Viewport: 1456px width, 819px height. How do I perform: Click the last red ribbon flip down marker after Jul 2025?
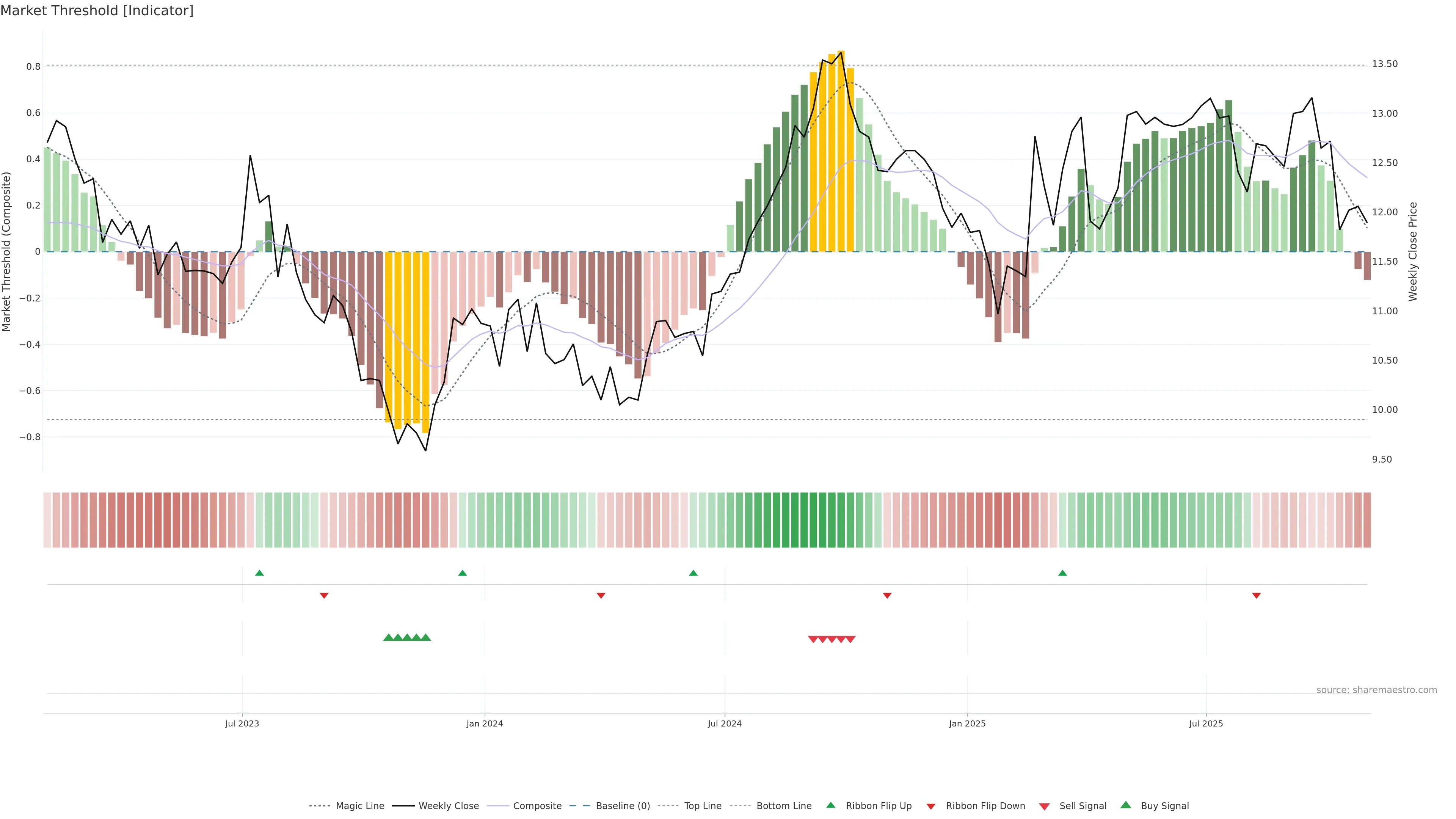click(x=1257, y=596)
